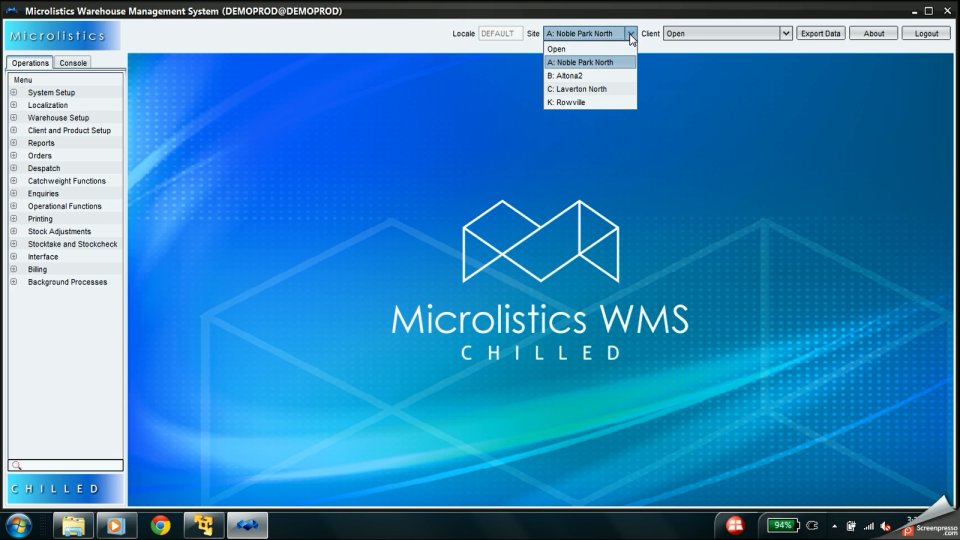Expand the System Setup tree node
The height and width of the screenshot is (540, 960).
tap(13, 92)
